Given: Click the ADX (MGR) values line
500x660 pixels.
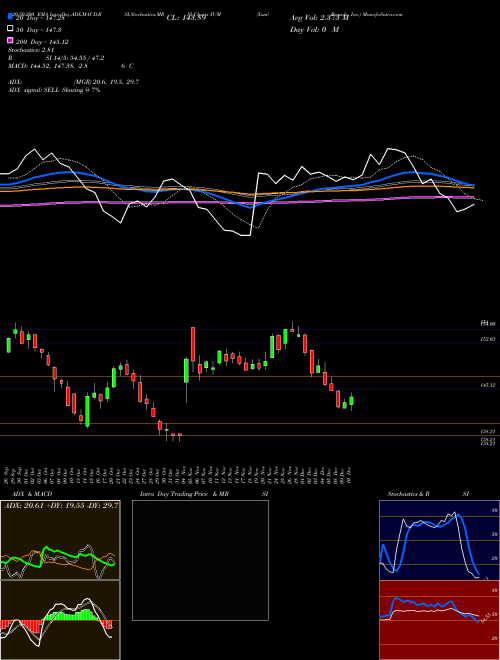Looking at the screenshot, I should click(74, 82).
